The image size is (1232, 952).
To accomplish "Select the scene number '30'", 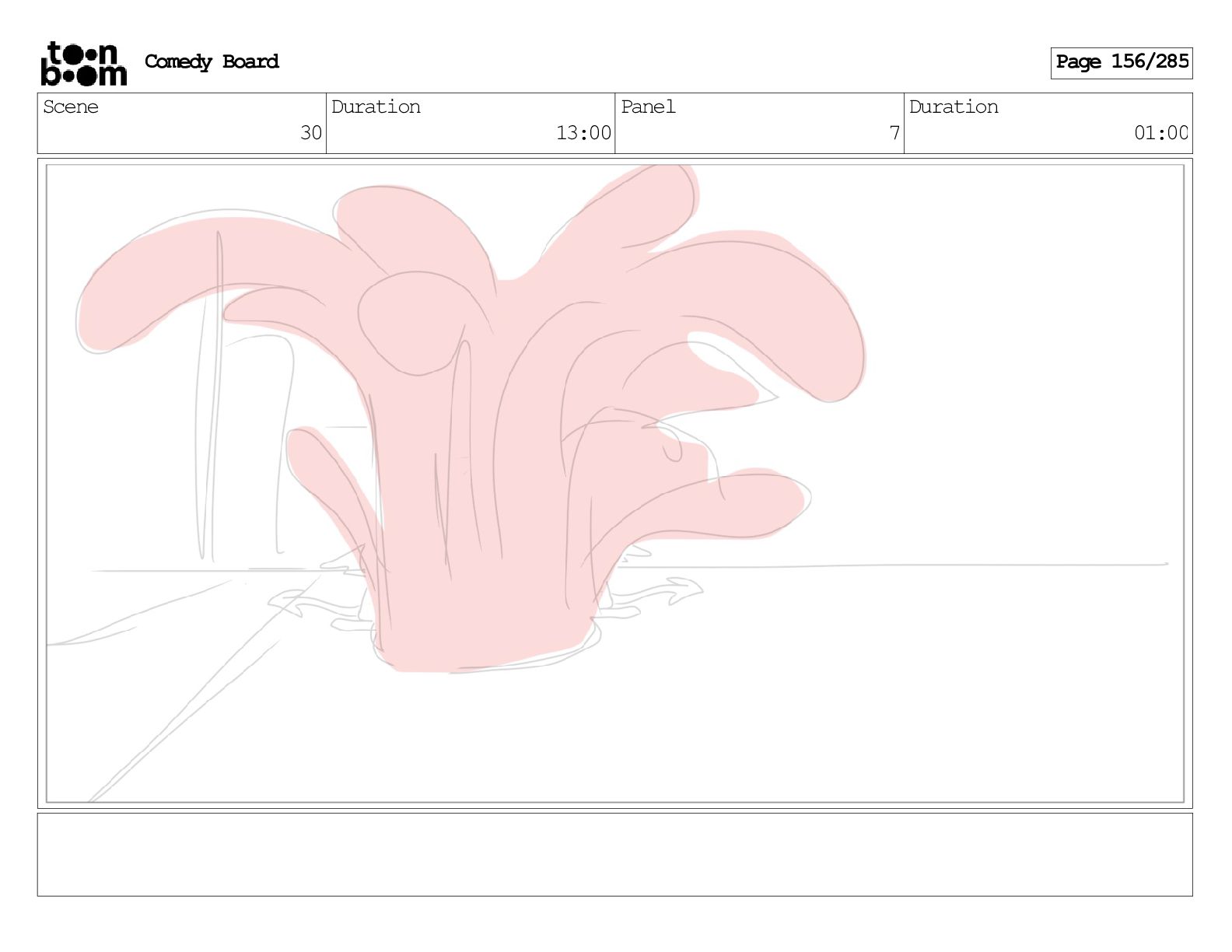I will click(311, 133).
